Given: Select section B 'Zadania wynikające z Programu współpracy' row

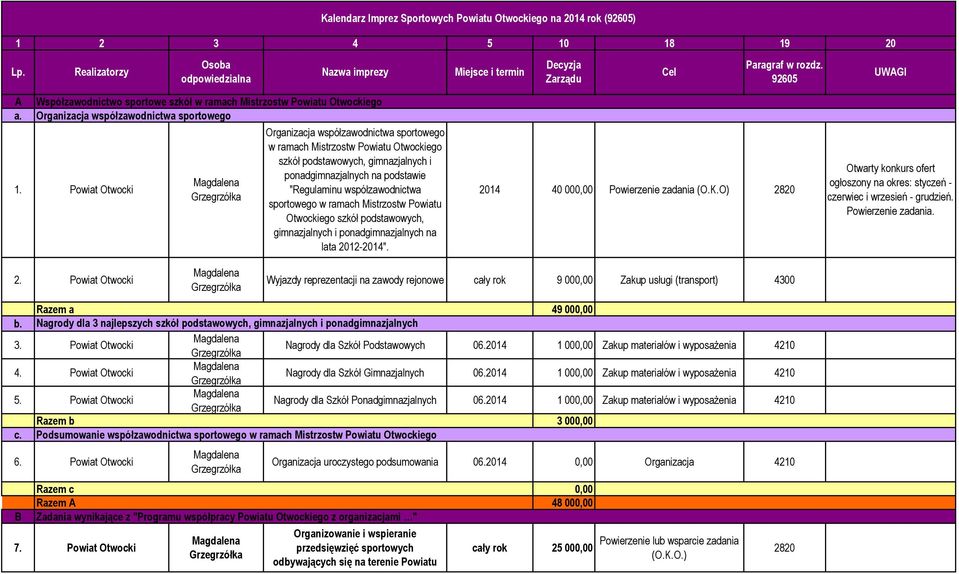Looking at the screenshot, I should [x=478, y=517].
